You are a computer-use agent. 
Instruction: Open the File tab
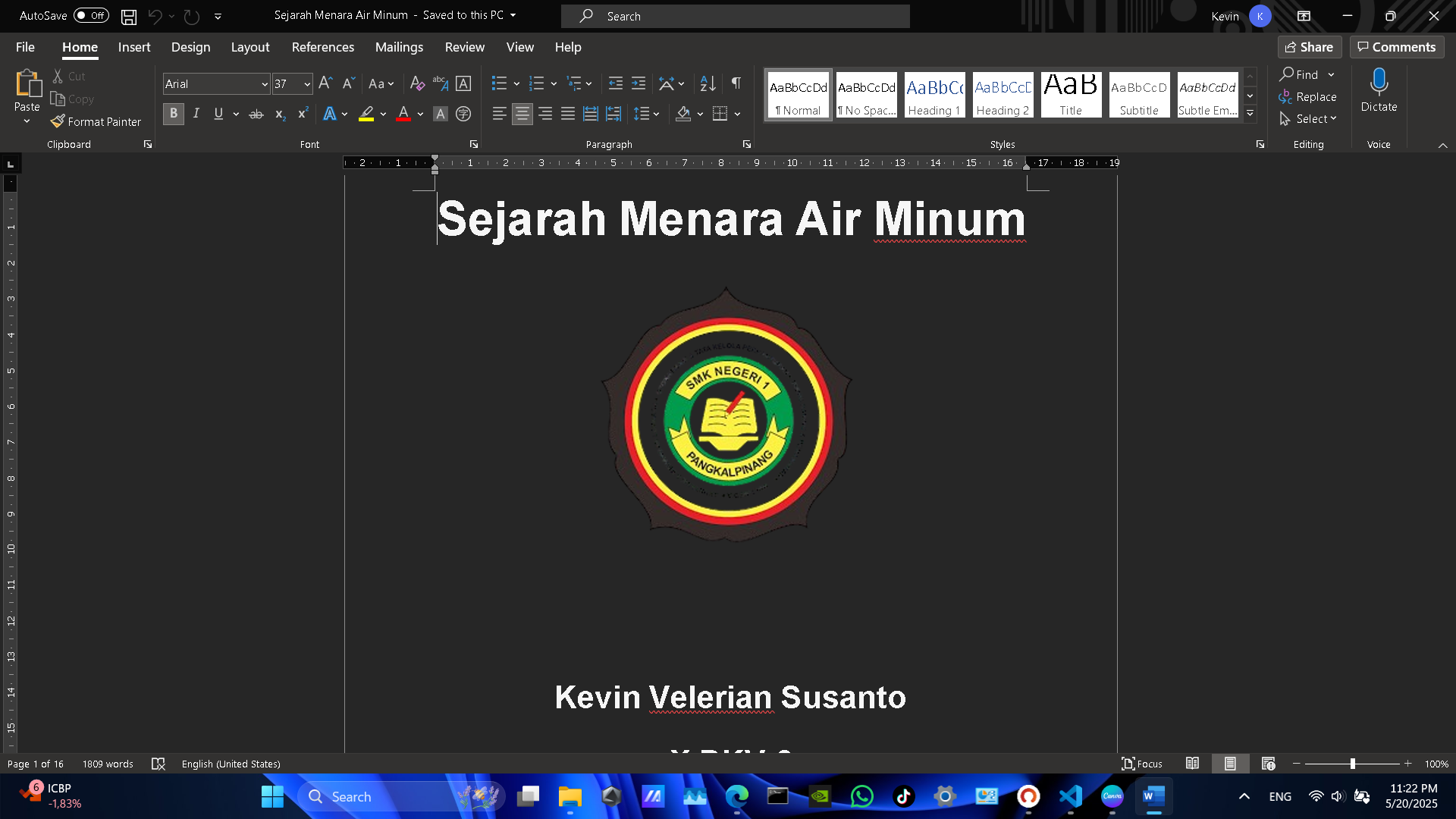[25, 47]
